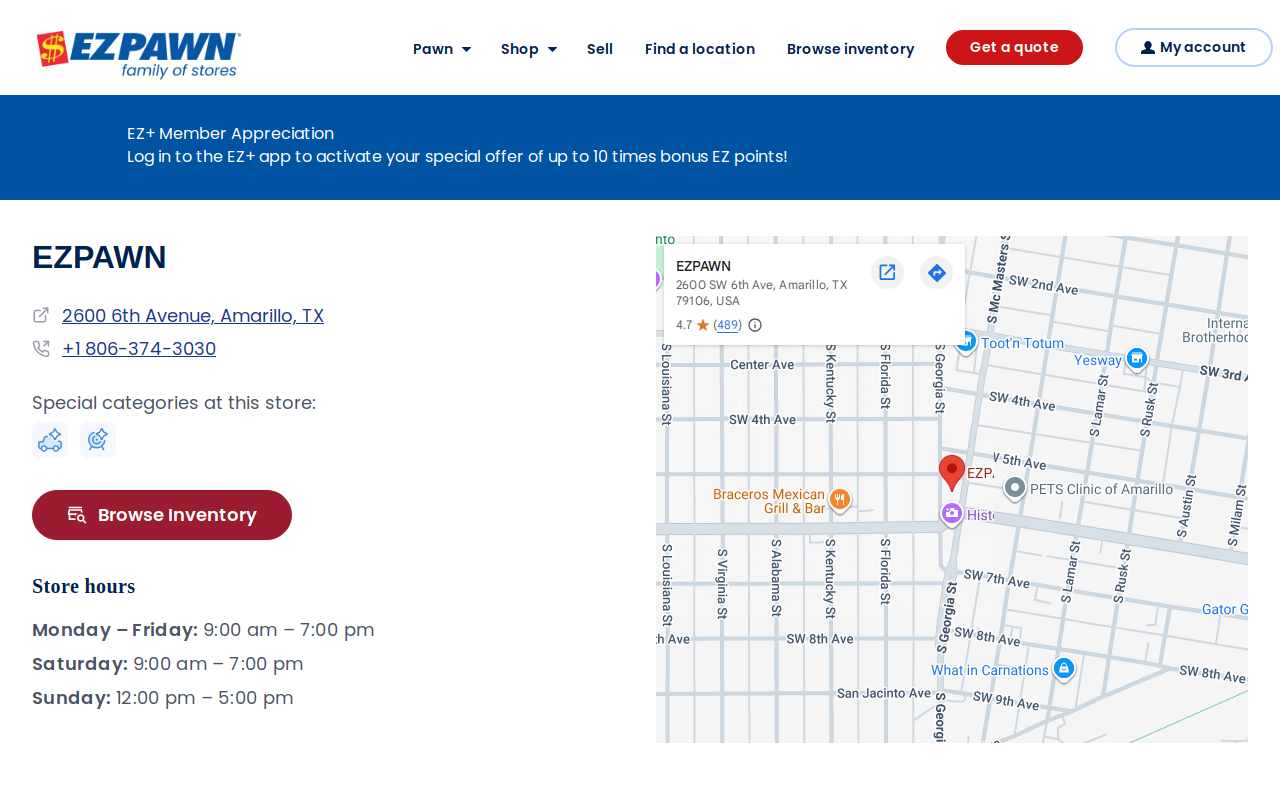The image size is (1280, 800).
Task: Click the external link icon beside address
Action: click(41, 315)
